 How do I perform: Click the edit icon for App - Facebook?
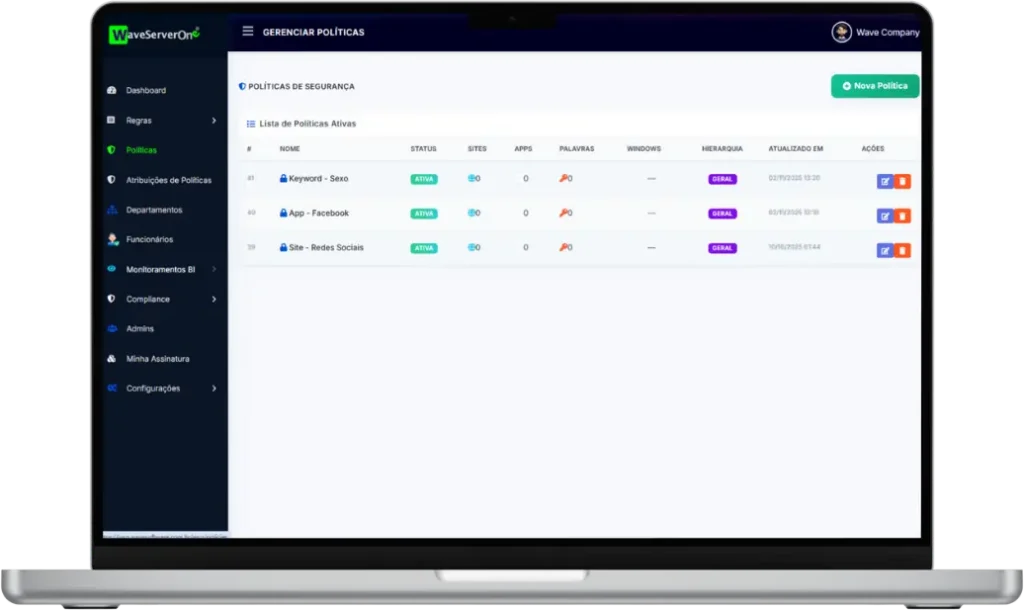tap(885, 216)
